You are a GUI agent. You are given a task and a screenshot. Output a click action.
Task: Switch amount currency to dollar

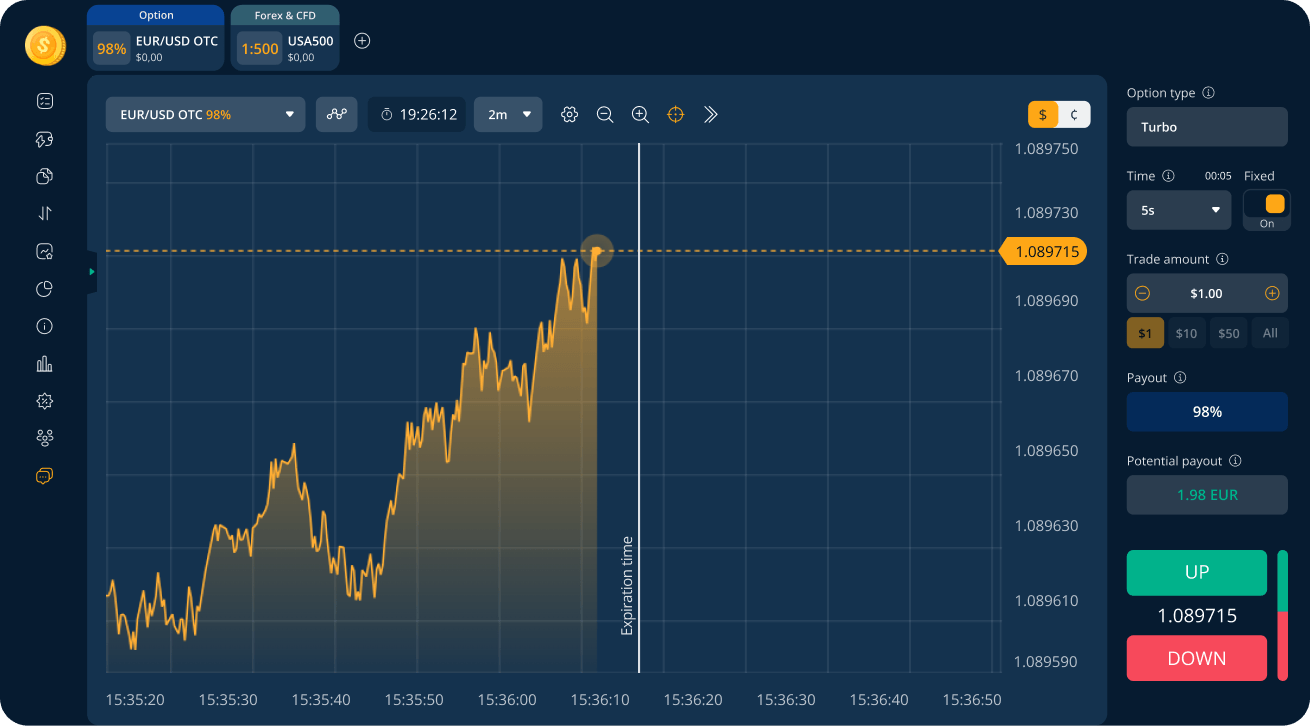click(x=1043, y=115)
